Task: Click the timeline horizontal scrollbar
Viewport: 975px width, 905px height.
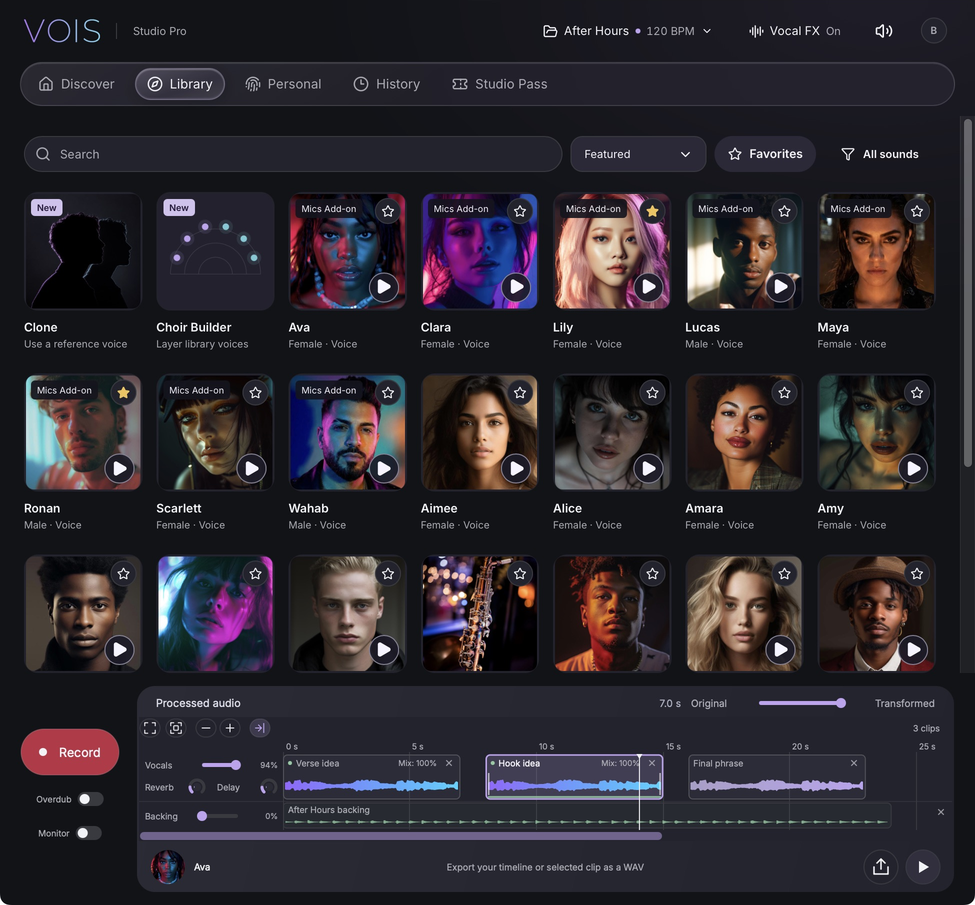Action: coord(401,837)
